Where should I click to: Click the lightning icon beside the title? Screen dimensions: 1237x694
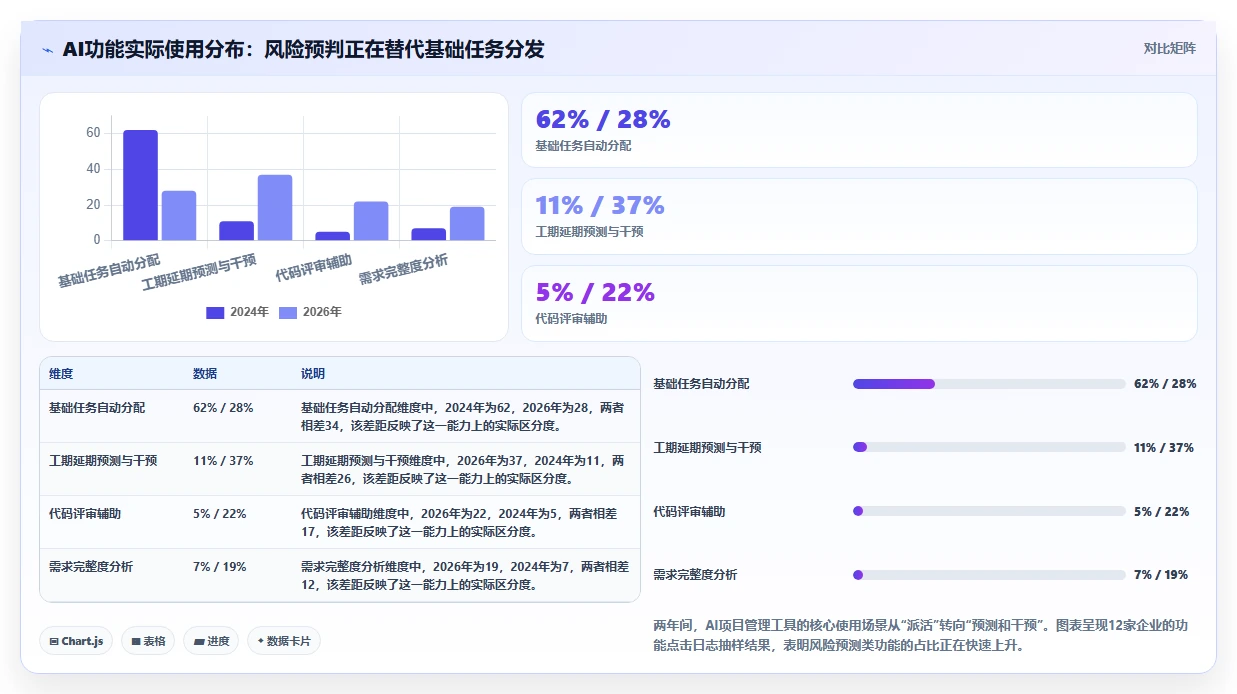(x=47, y=50)
